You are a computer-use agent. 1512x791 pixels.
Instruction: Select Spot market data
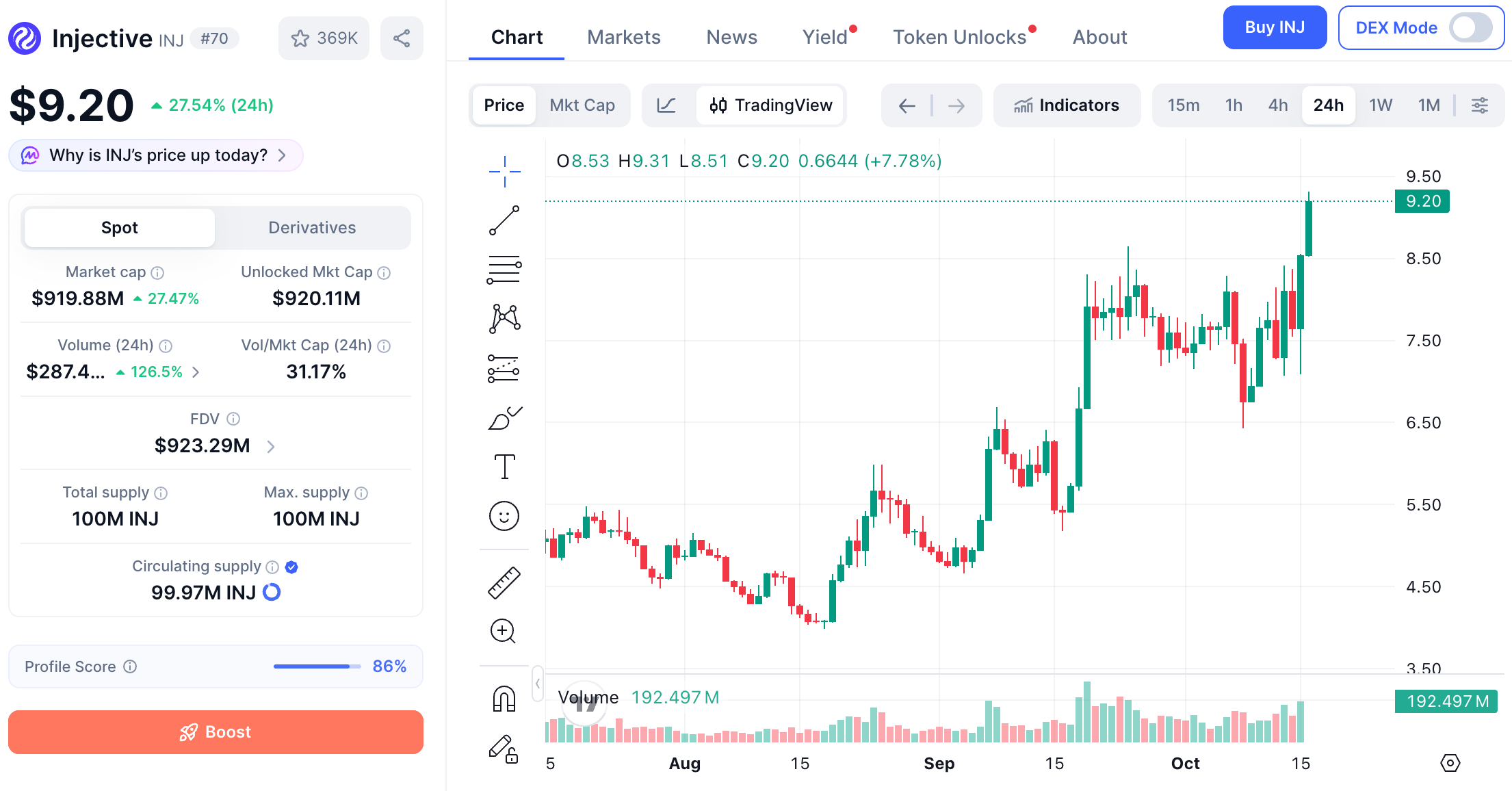[119, 228]
